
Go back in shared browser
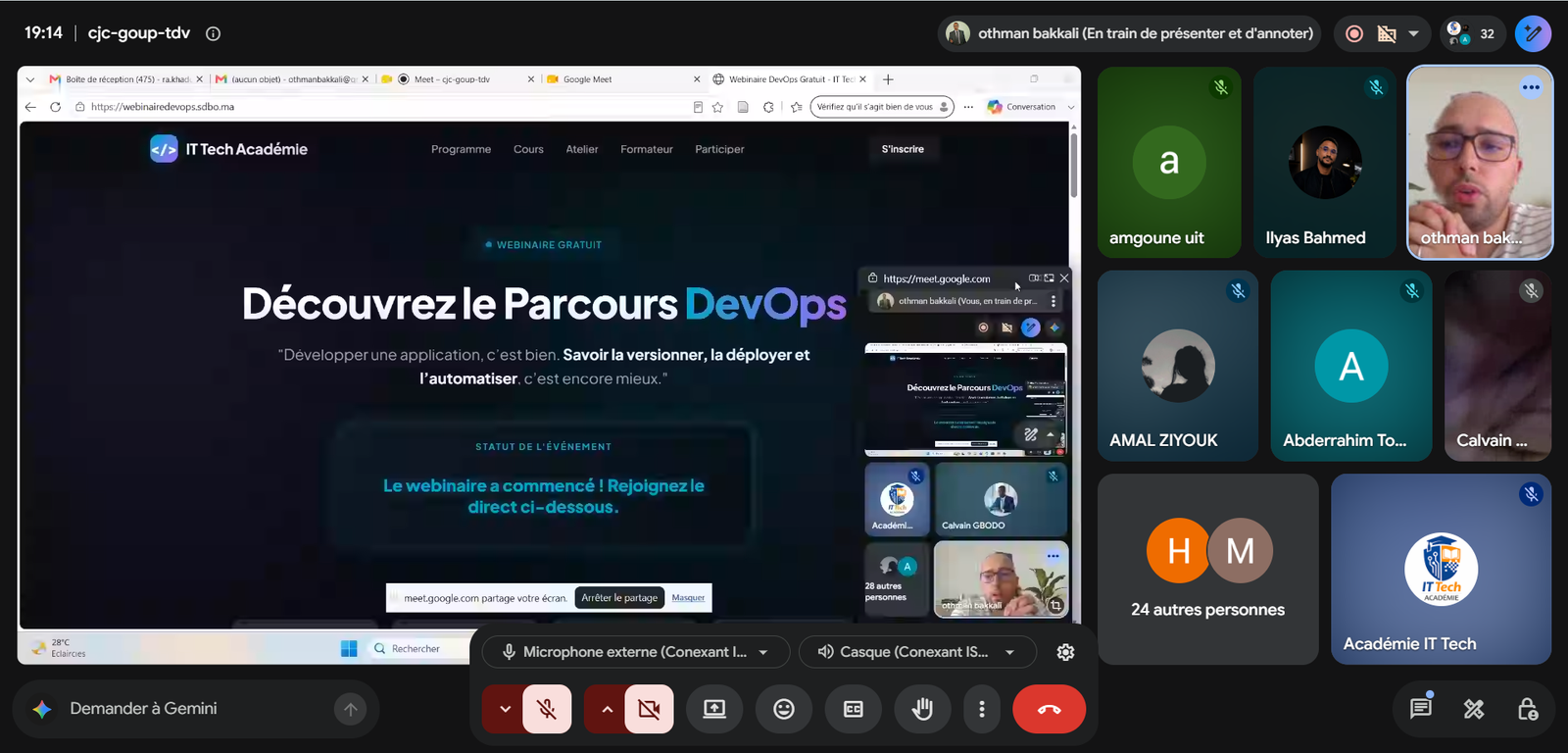tap(30, 107)
